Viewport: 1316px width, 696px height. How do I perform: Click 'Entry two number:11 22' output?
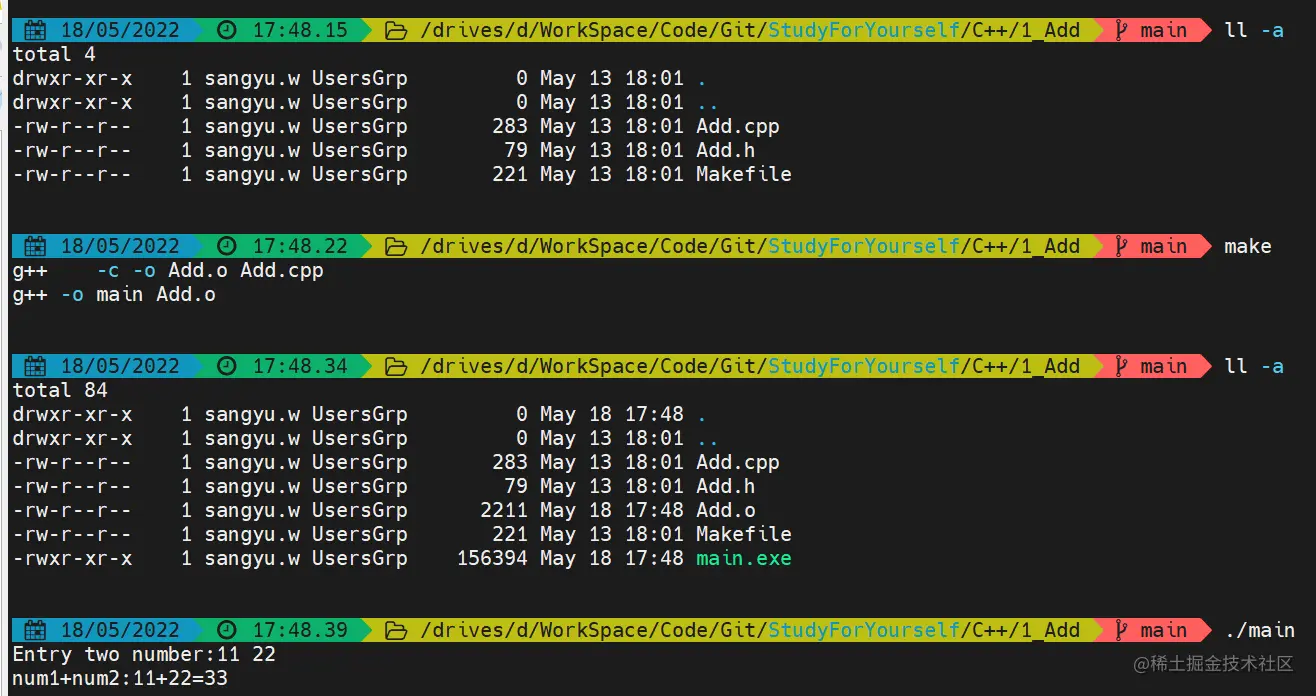(x=144, y=654)
